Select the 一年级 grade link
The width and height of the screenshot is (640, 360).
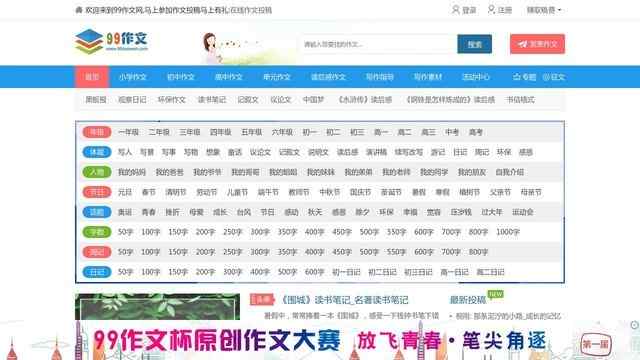click(x=128, y=132)
